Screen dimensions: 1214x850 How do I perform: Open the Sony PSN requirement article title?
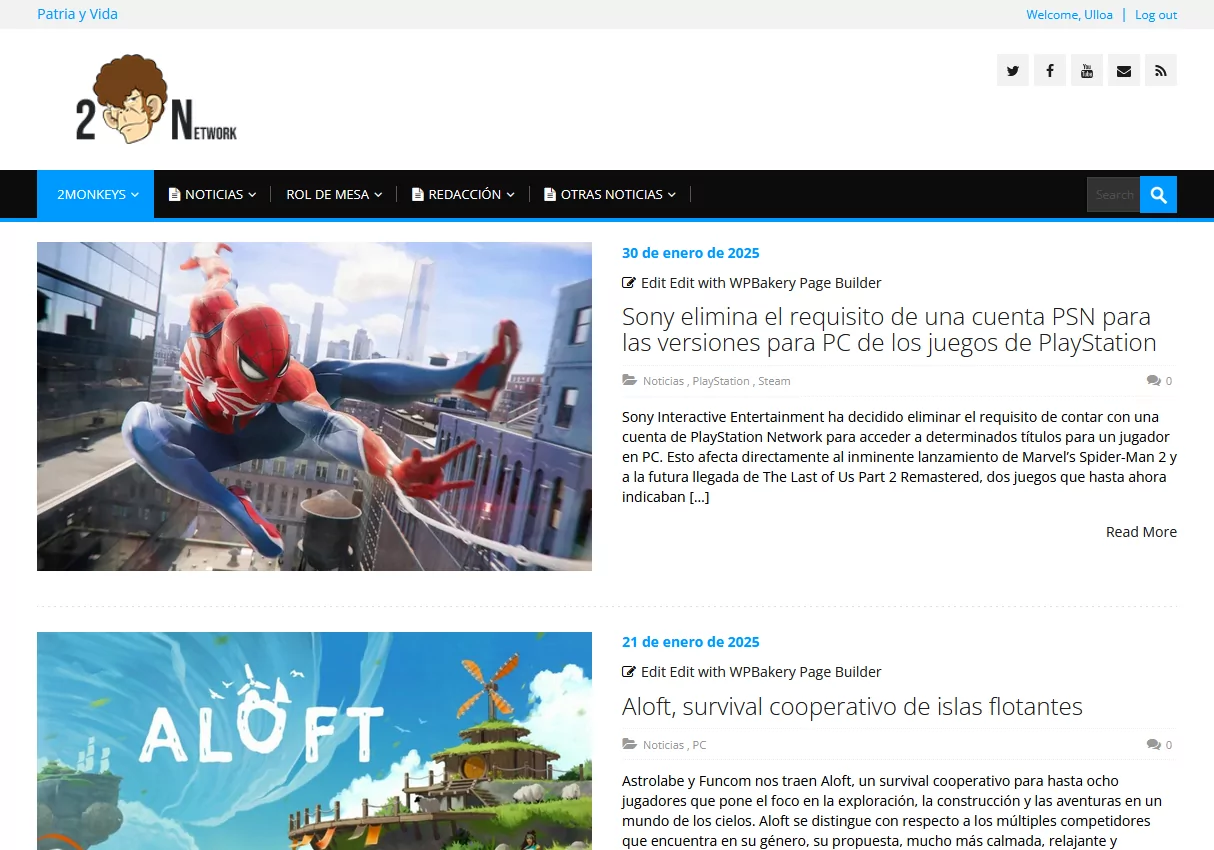coord(889,330)
